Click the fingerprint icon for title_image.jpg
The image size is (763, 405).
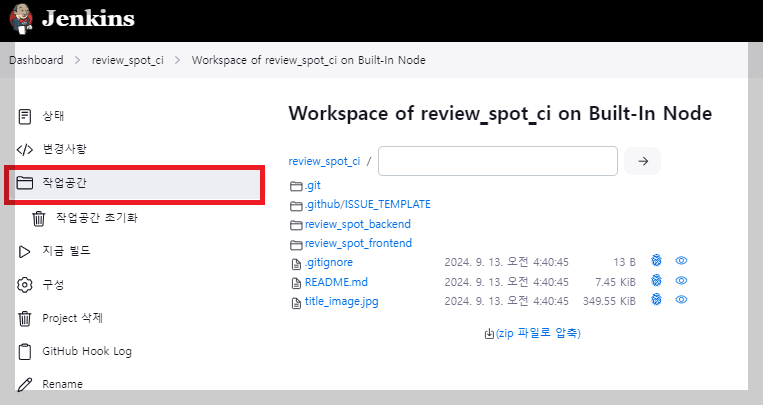pos(656,299)
